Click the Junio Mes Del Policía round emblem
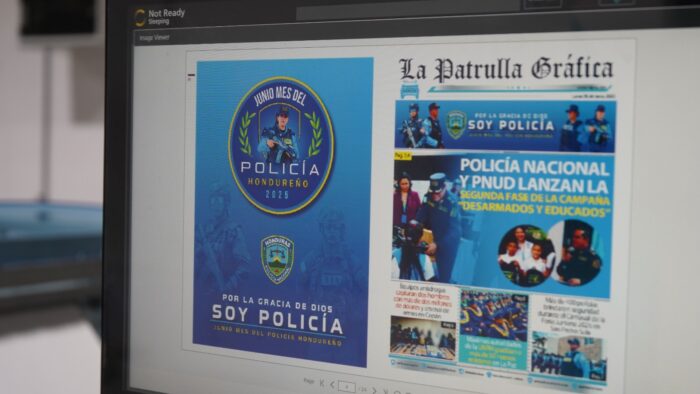Image resolution: width=700 pixels, height=394 pixels. [281, 145]
